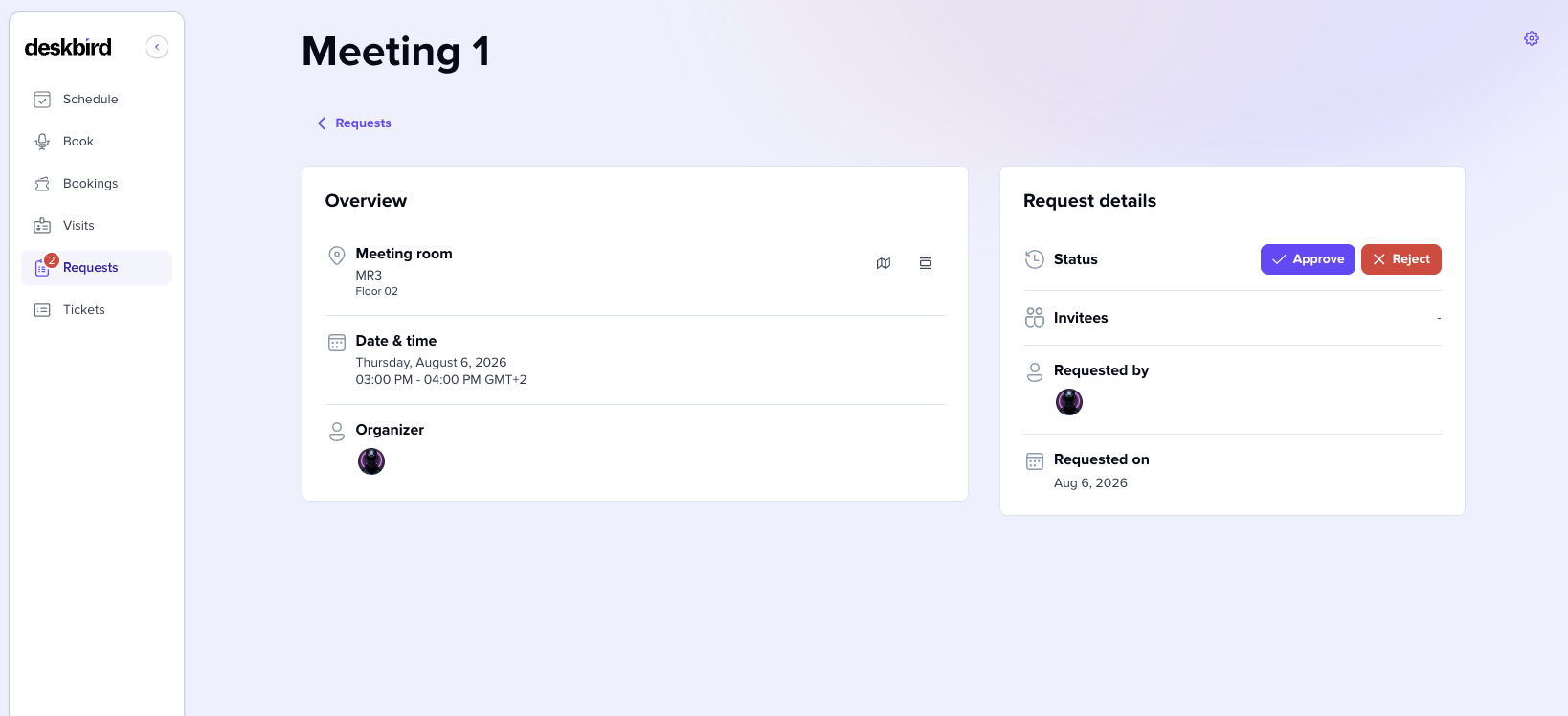The width and height of the screenshot is (1568, 716).
Task: Click the Schedule calendar icon in sidebar
Action: coord(42,100)
